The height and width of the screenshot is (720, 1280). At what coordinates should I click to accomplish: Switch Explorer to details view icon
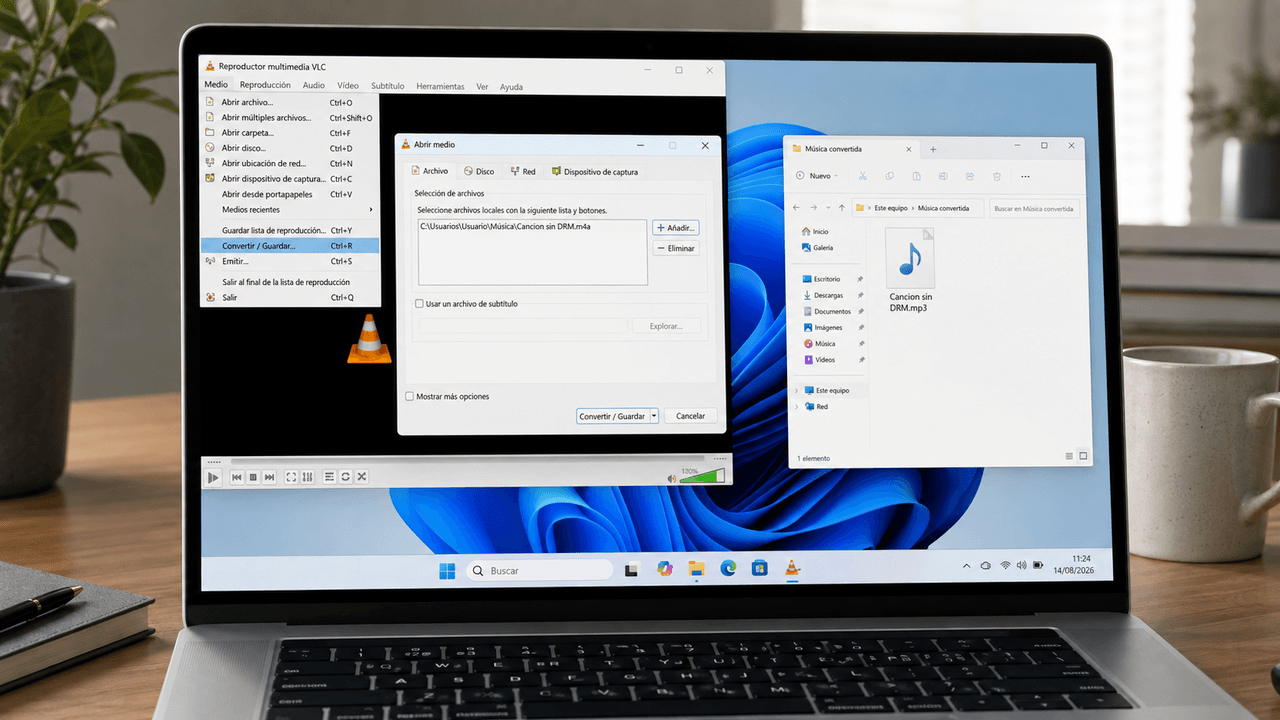[1069, 456]
